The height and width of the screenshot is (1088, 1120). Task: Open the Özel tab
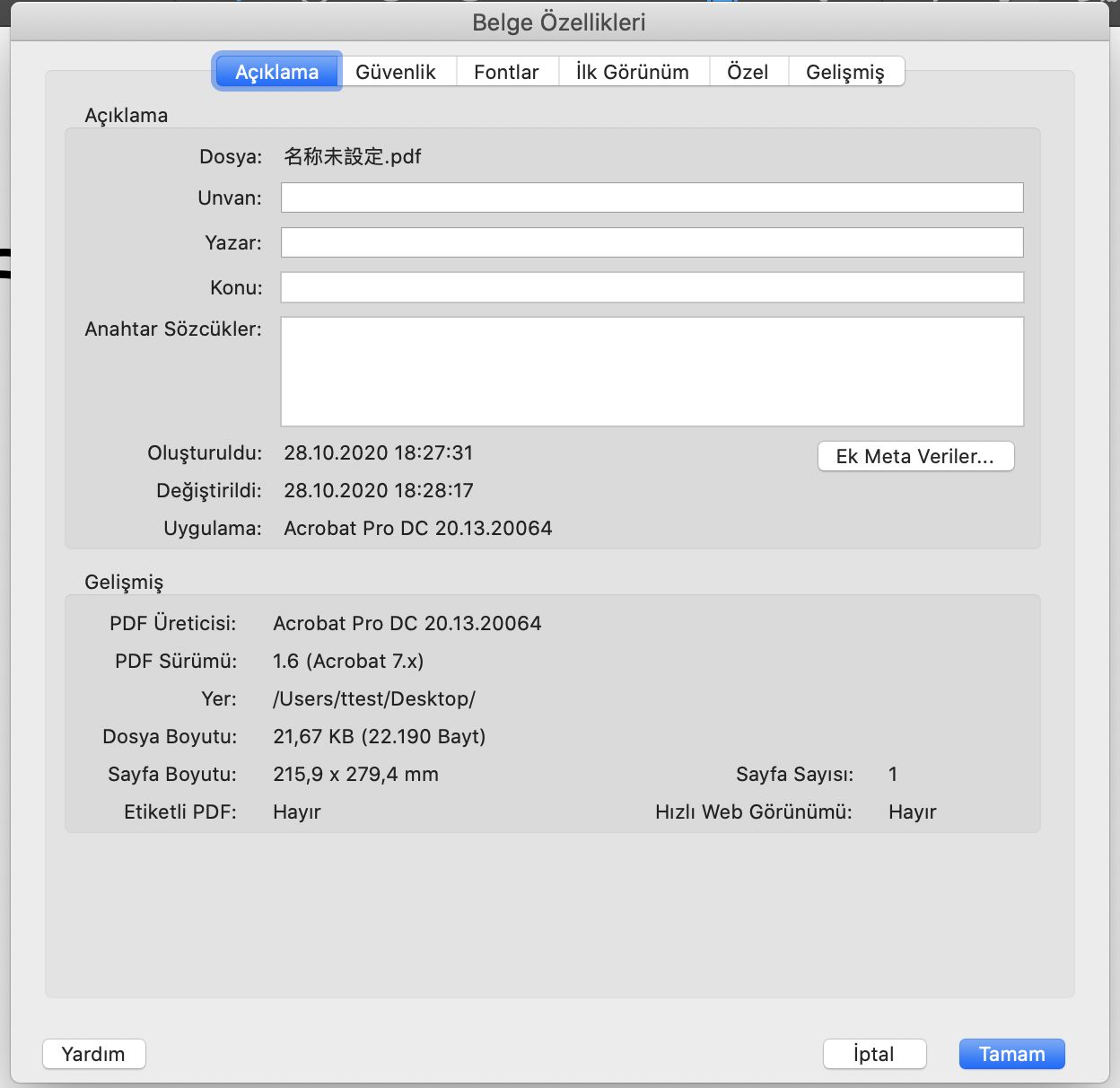pyautogui.click(x=748, y=72)
